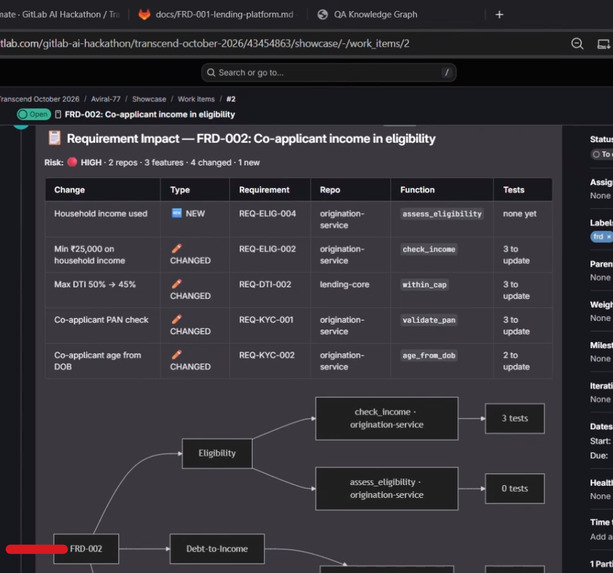Click the Eligibility node in the diagram
Screen dimensions: 613x573
click(x=217, y=453)
